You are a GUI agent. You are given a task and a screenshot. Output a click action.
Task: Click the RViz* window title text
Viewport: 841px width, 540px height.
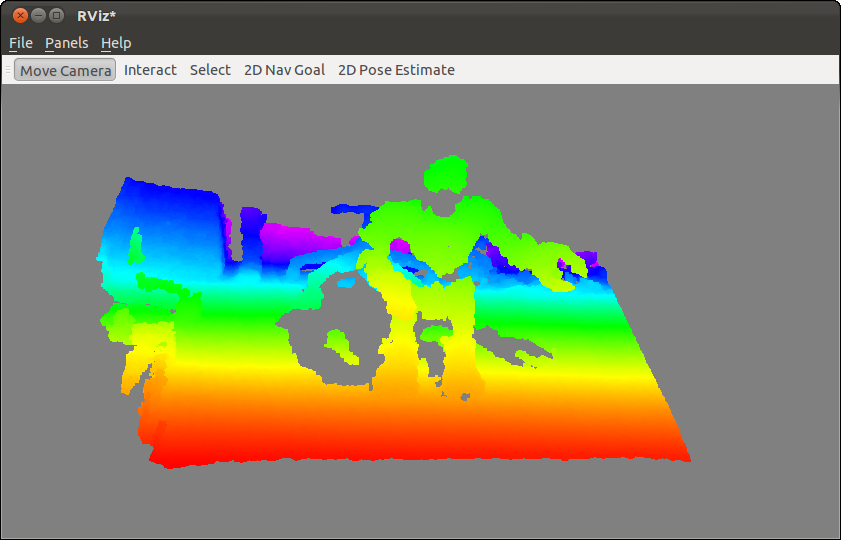point(97,15)
